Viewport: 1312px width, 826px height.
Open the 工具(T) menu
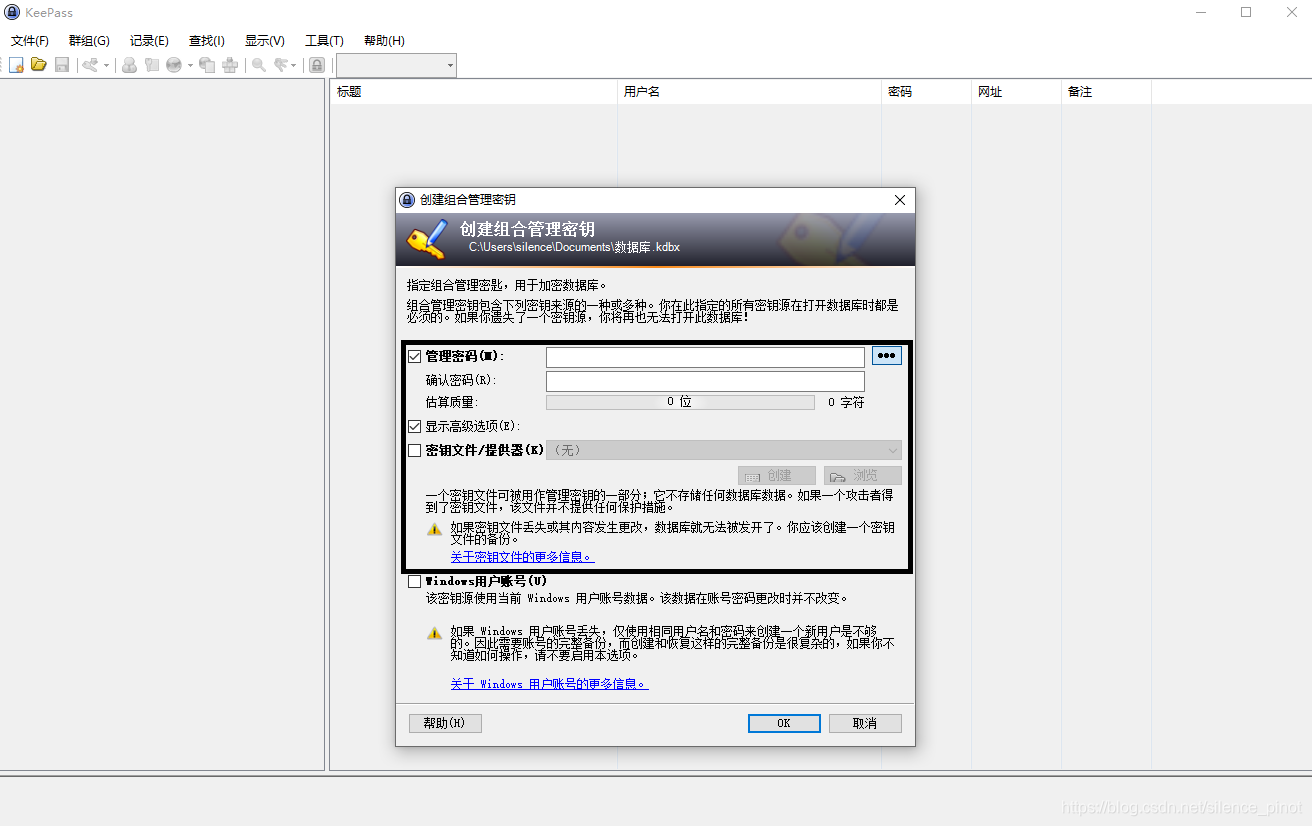pos(324,41)
